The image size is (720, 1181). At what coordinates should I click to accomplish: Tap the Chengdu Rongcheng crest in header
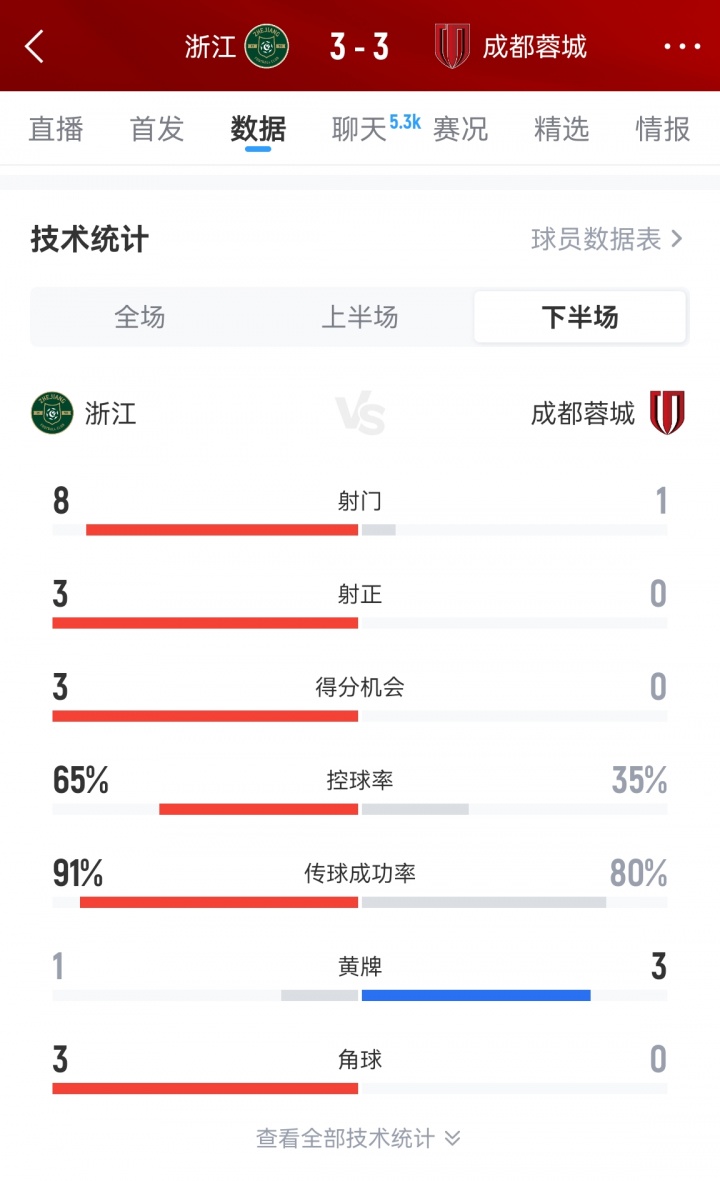(x=452, y=46)
